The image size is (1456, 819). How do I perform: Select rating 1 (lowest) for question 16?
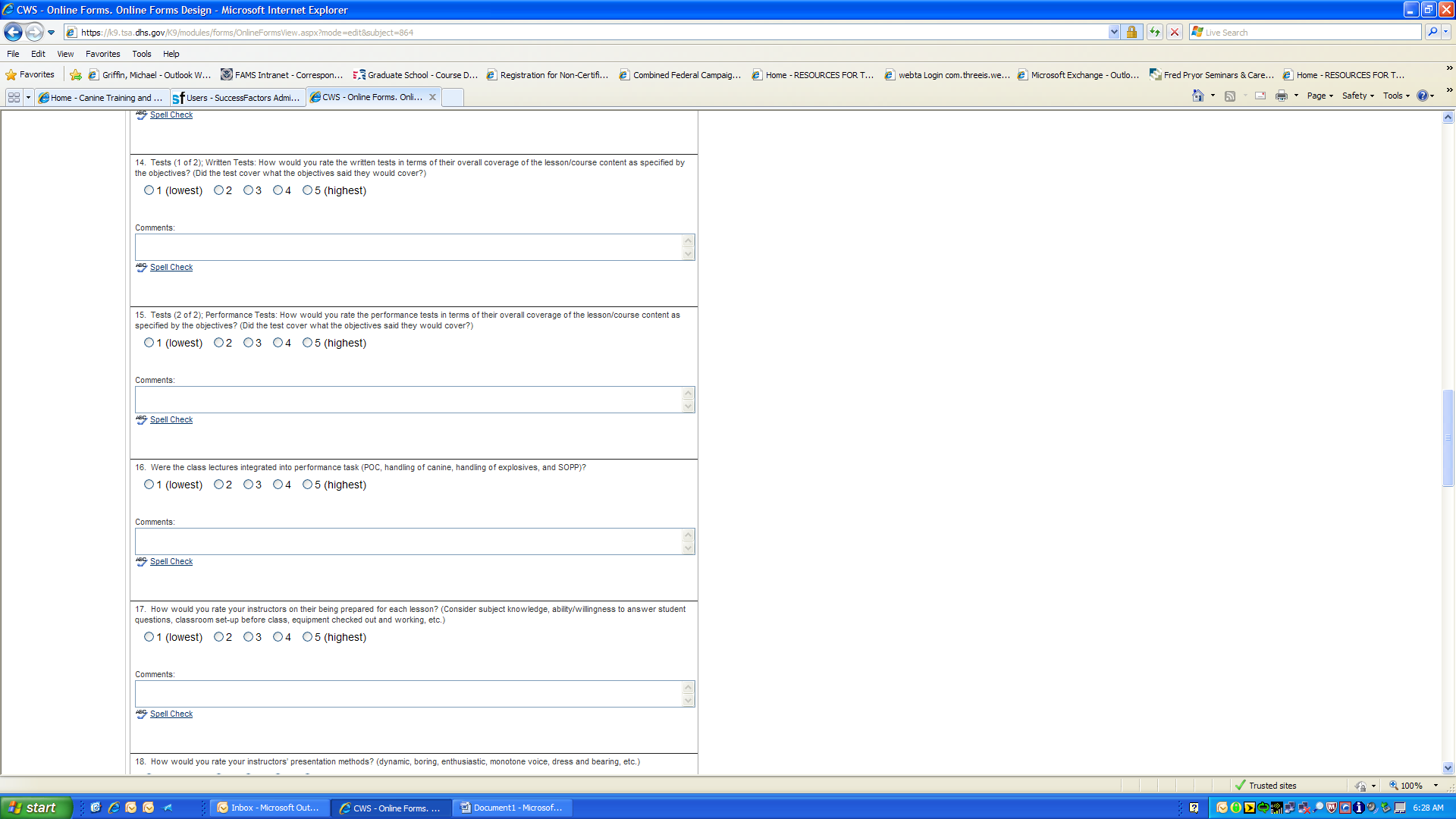(x=149, y=485)
